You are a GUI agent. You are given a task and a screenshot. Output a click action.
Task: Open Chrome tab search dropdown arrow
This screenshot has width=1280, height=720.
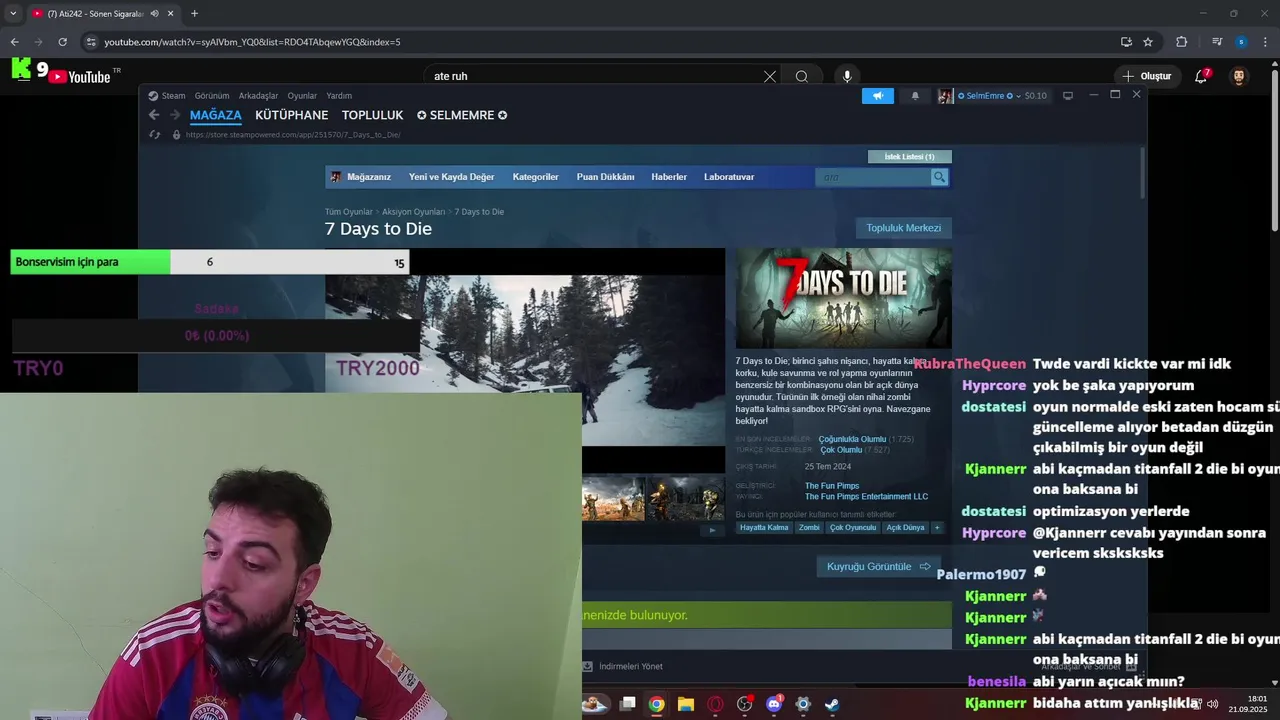pyautogui.click(x=13, y=14)
